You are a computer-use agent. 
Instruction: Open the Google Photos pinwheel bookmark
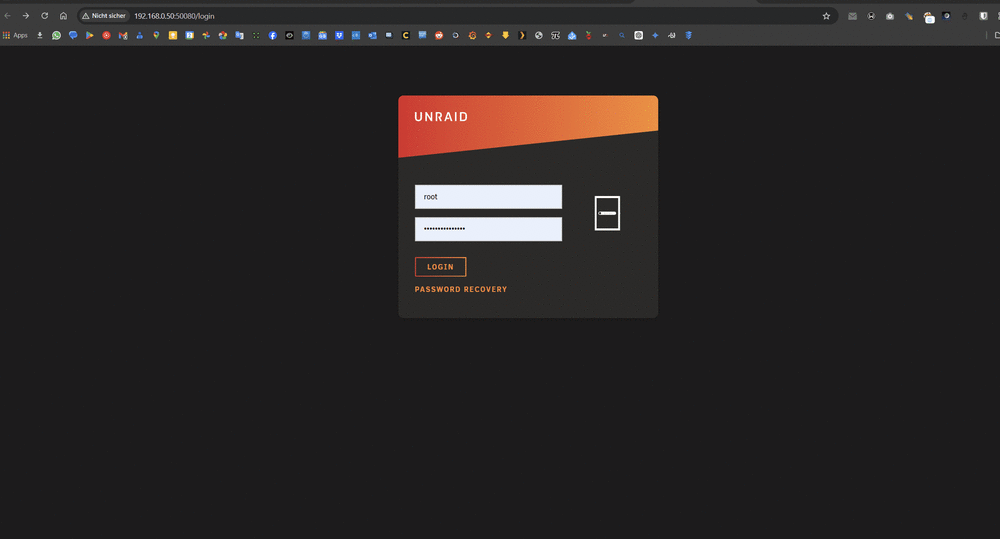point(205,36)
